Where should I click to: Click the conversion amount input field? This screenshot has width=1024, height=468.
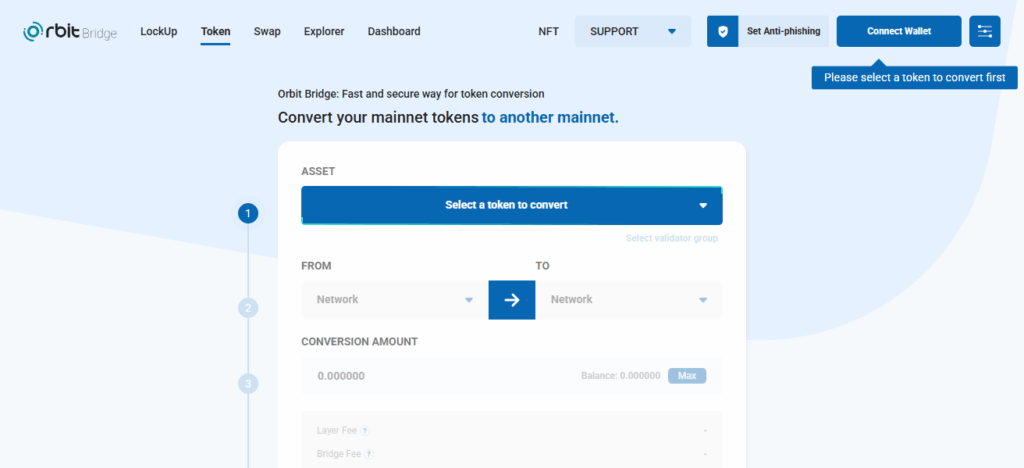512,376
